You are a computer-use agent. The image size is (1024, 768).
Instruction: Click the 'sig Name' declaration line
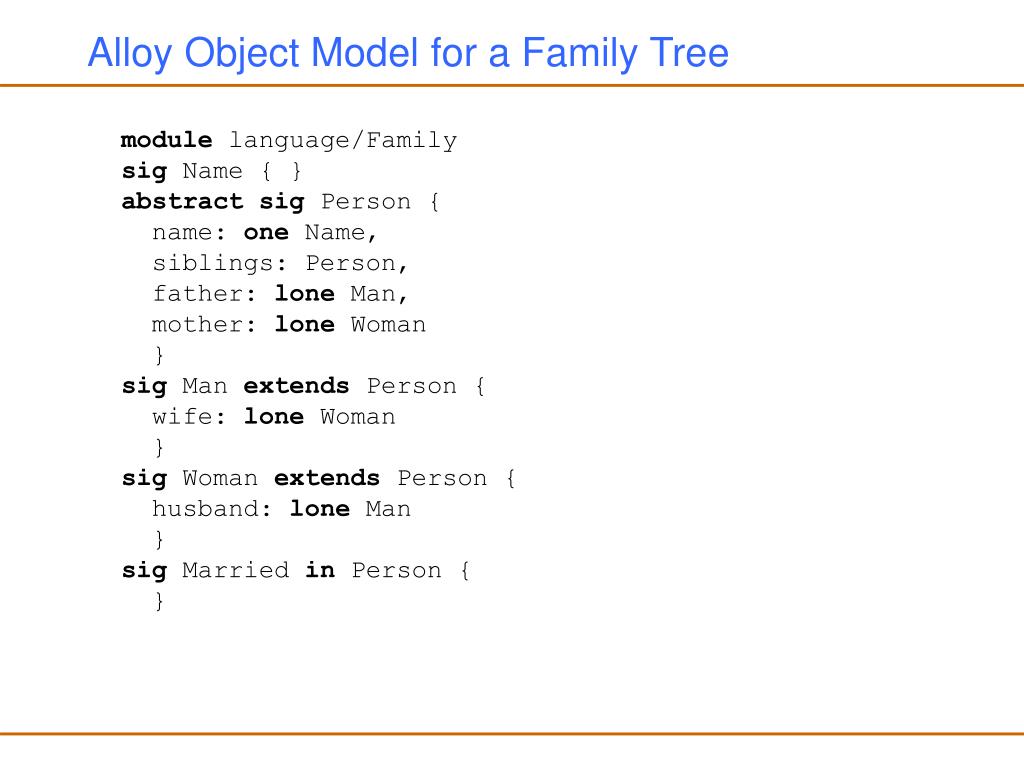212,171
